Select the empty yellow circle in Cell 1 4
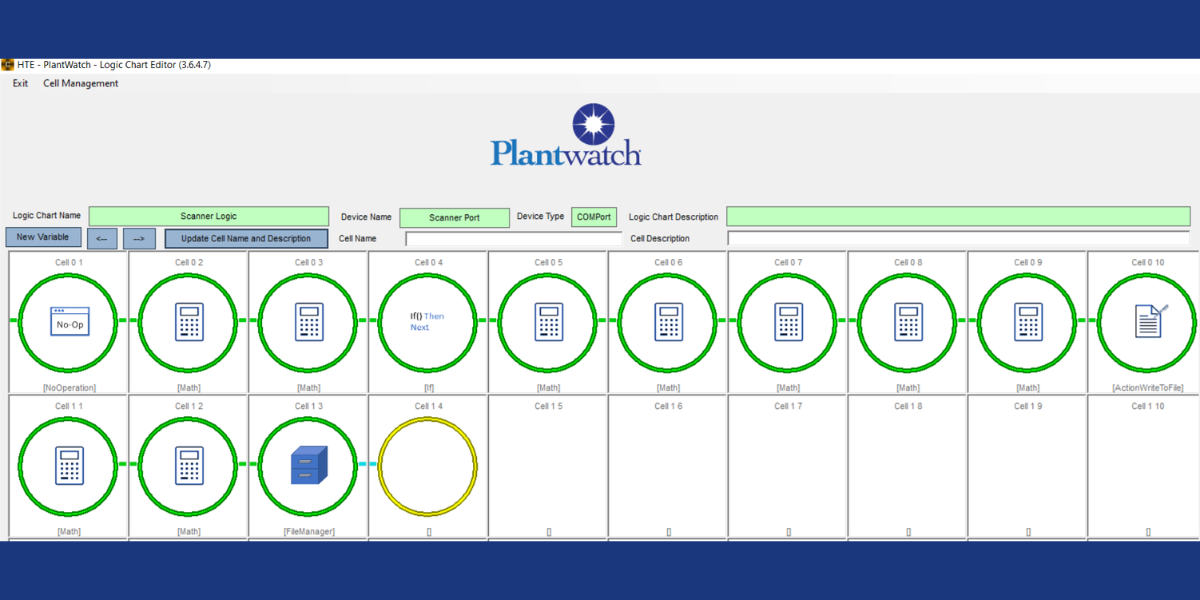 428,465
